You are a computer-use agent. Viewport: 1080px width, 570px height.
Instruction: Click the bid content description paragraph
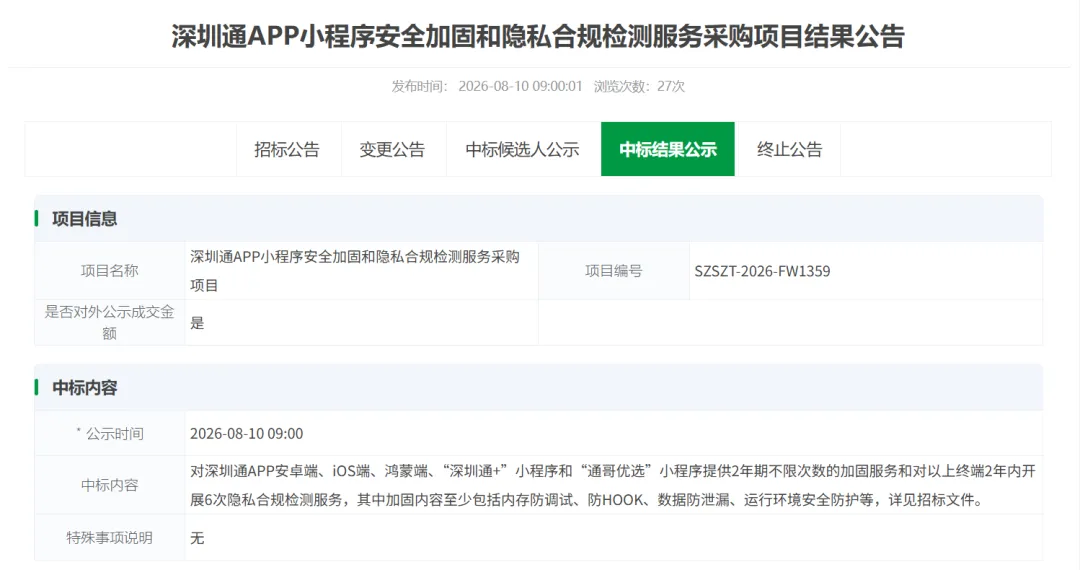[613, 485]
